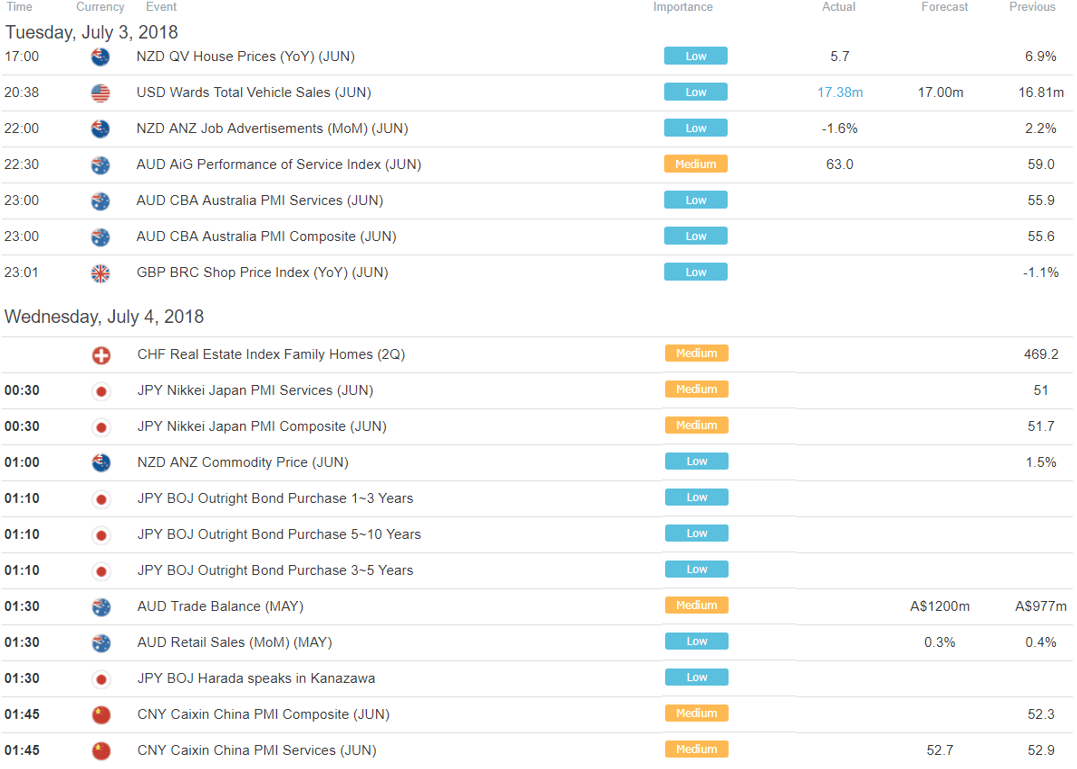This screenshot has height=769, width=1077.
Task: Open JPY Nikkei Japan PMI Services event
Action: [256, 390]
